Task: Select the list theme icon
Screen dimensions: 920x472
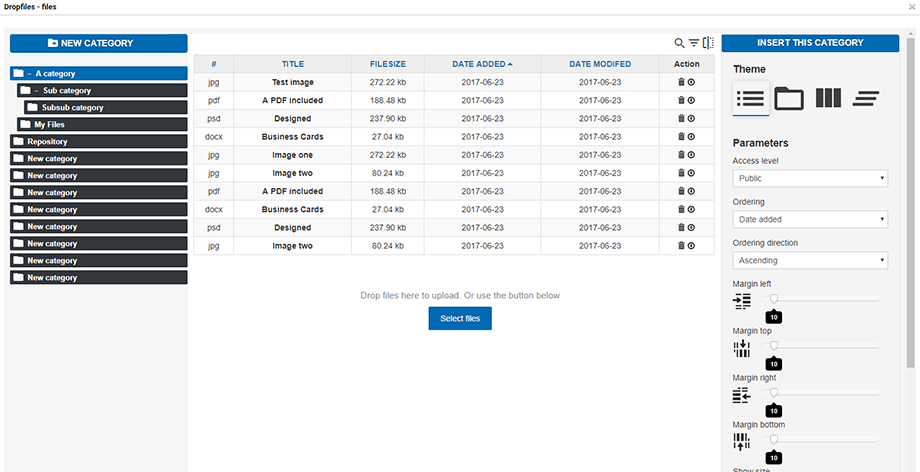Action: [x=750, y=98]
